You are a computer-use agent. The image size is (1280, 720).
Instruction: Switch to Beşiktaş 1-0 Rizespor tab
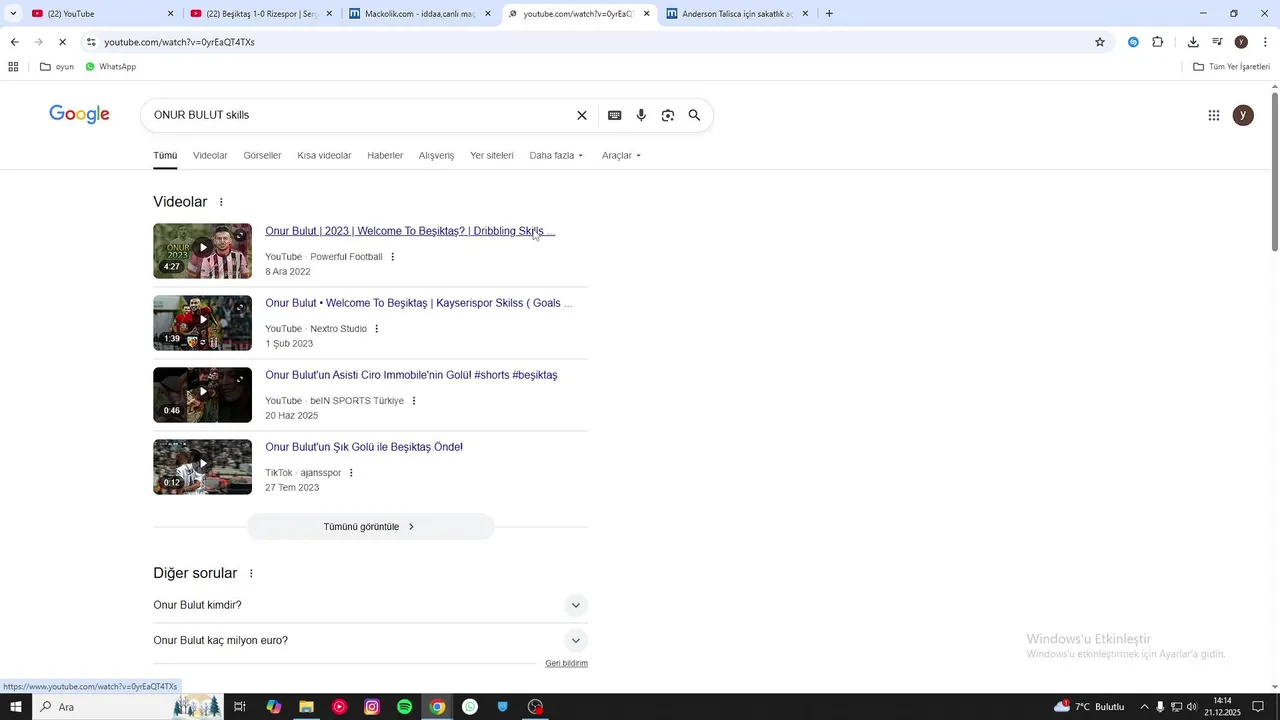coord(262,14)
